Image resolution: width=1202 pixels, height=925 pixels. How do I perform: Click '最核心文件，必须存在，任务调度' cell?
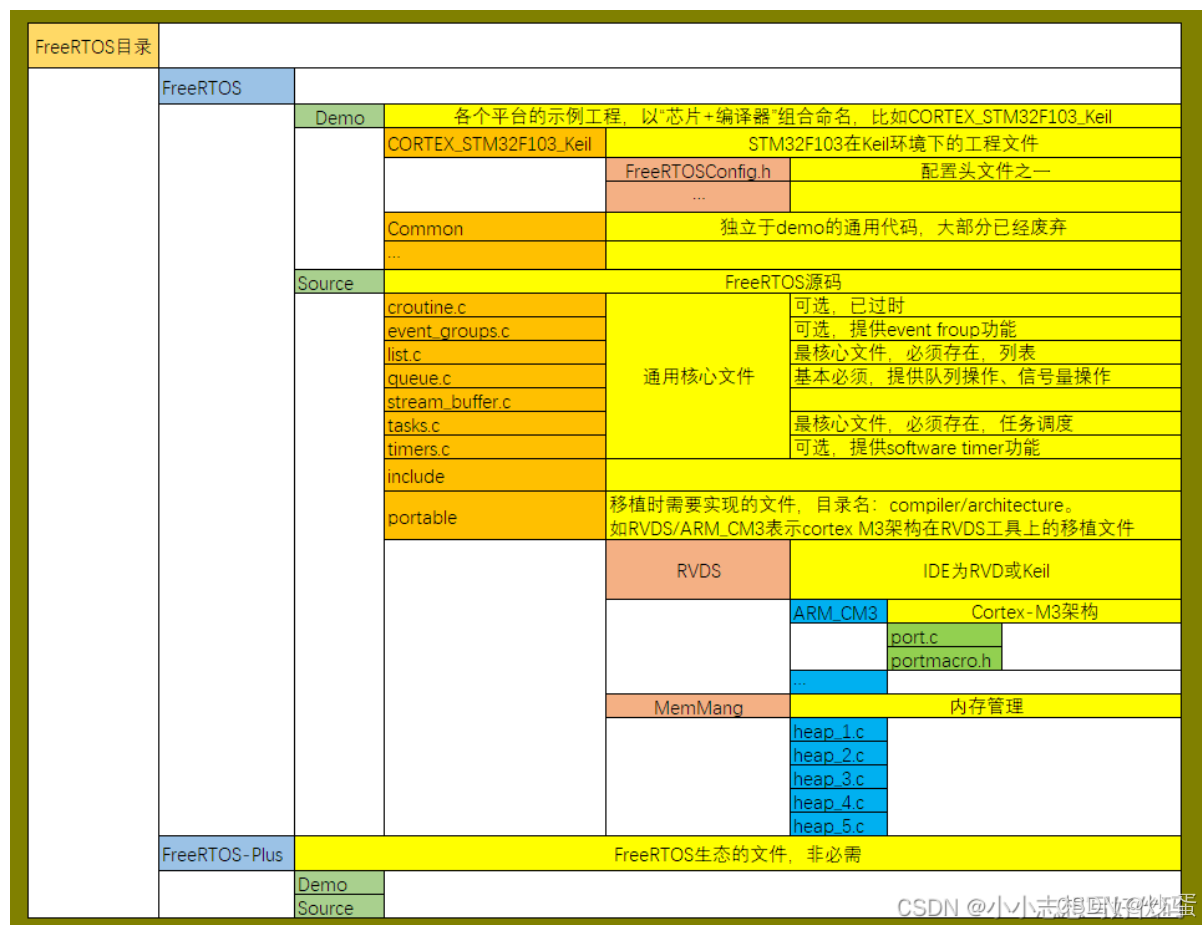(x=985, y=424)
